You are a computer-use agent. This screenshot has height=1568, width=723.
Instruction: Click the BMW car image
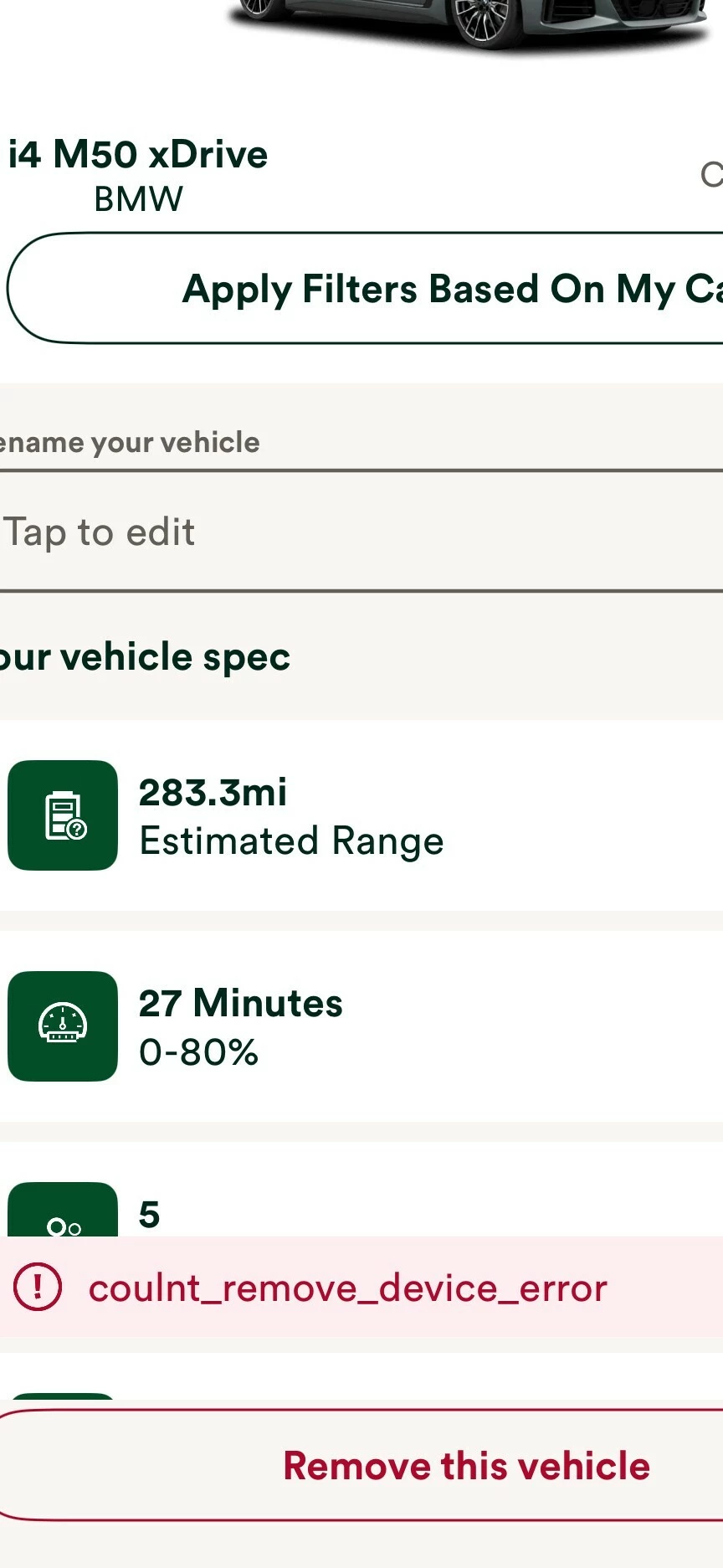coord(469,25)
